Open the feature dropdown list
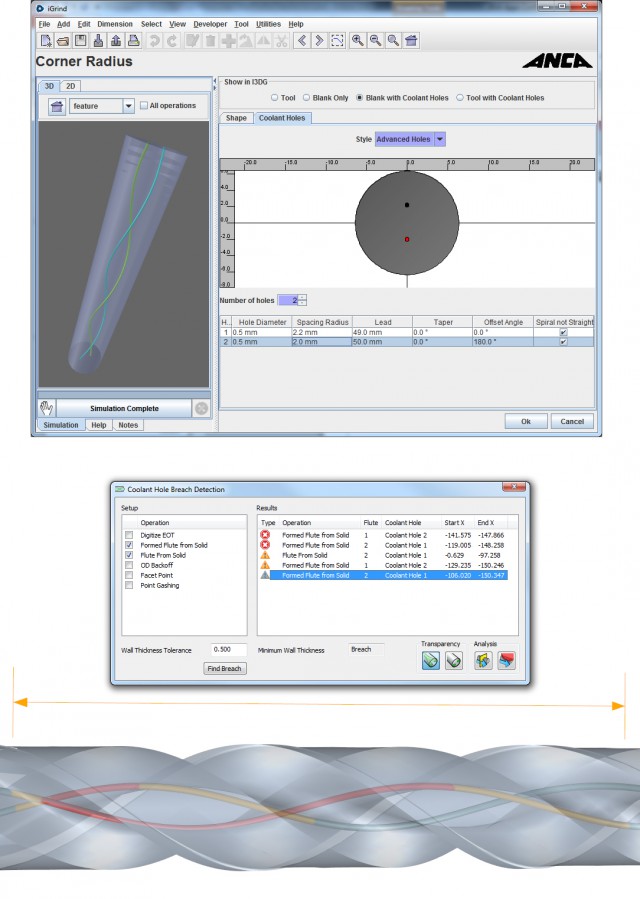 [128, 106]
